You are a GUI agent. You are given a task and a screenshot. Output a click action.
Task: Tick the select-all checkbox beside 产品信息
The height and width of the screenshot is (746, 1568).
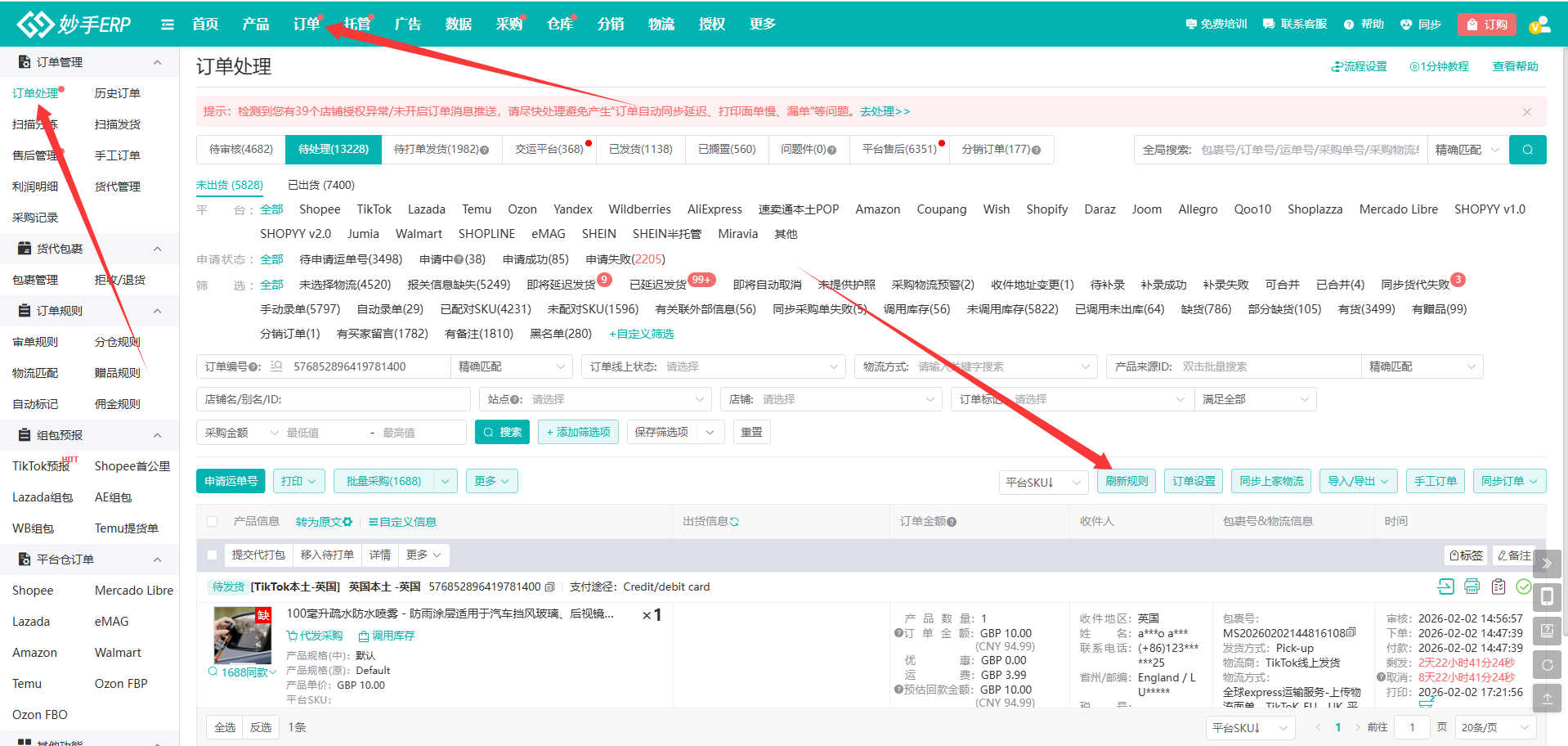(213, 521)
